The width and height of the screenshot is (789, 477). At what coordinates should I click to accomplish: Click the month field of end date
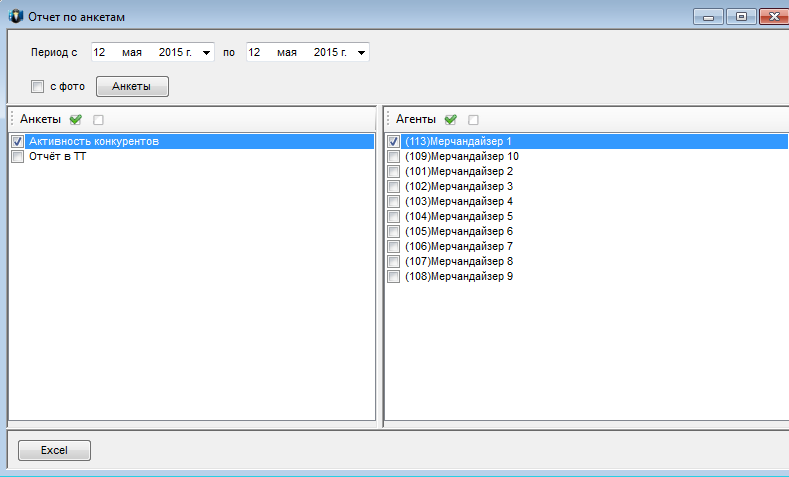[287, 52]
